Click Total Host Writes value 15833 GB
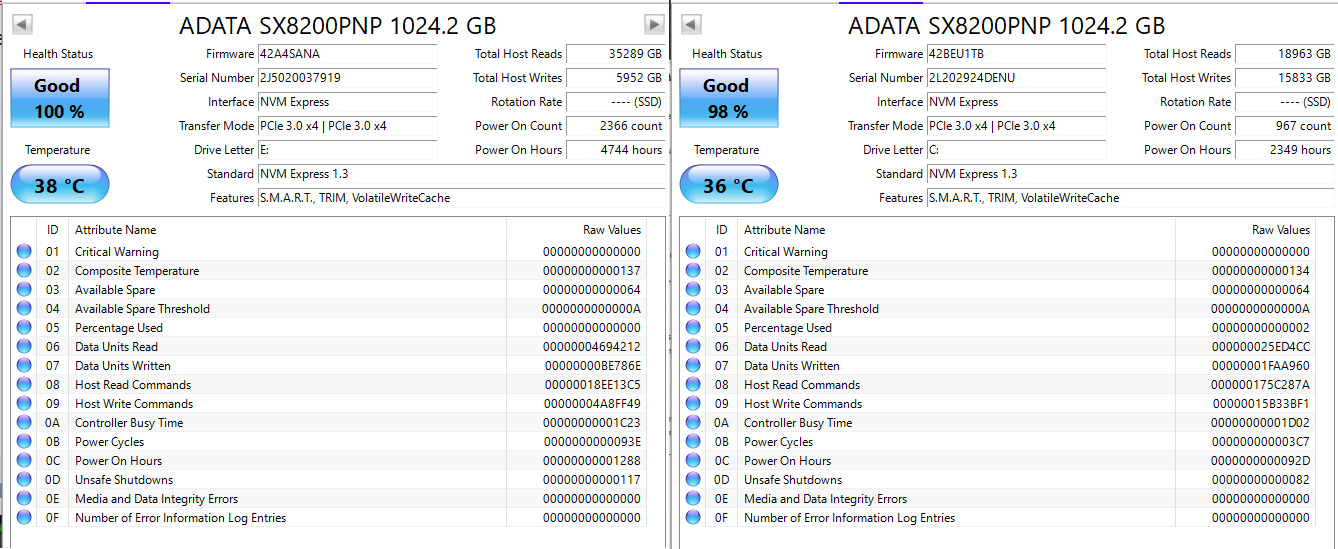The width and height of the screenshot is (1338, 549). 1285,78
